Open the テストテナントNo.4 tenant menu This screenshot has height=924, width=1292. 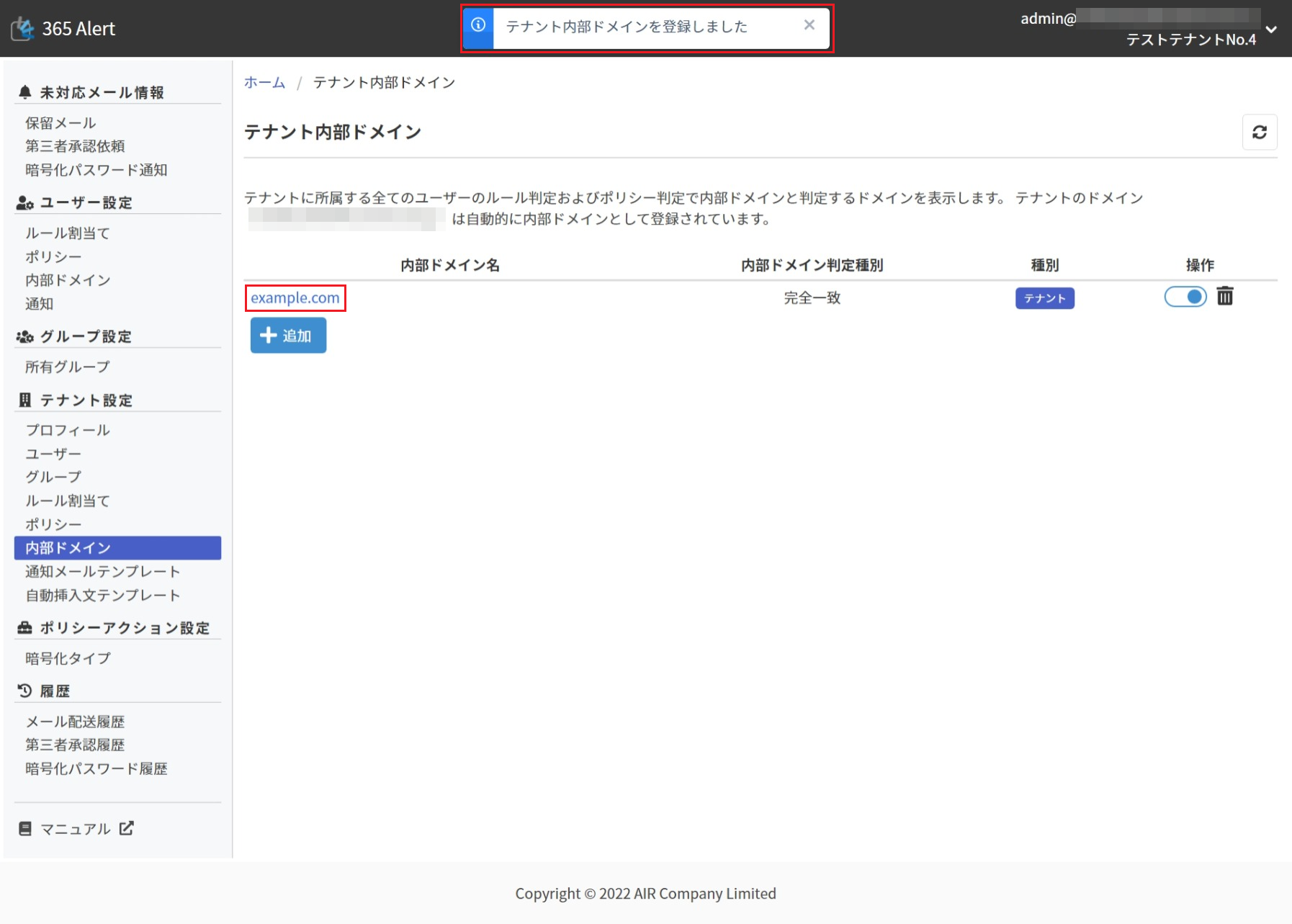[x=1190, y=40]
